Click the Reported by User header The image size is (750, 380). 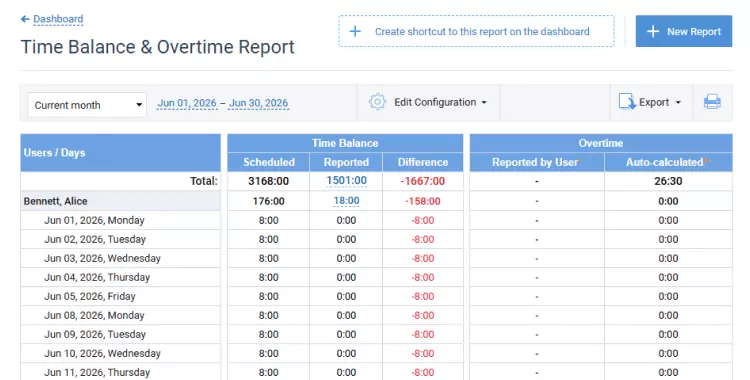(537, 162)
